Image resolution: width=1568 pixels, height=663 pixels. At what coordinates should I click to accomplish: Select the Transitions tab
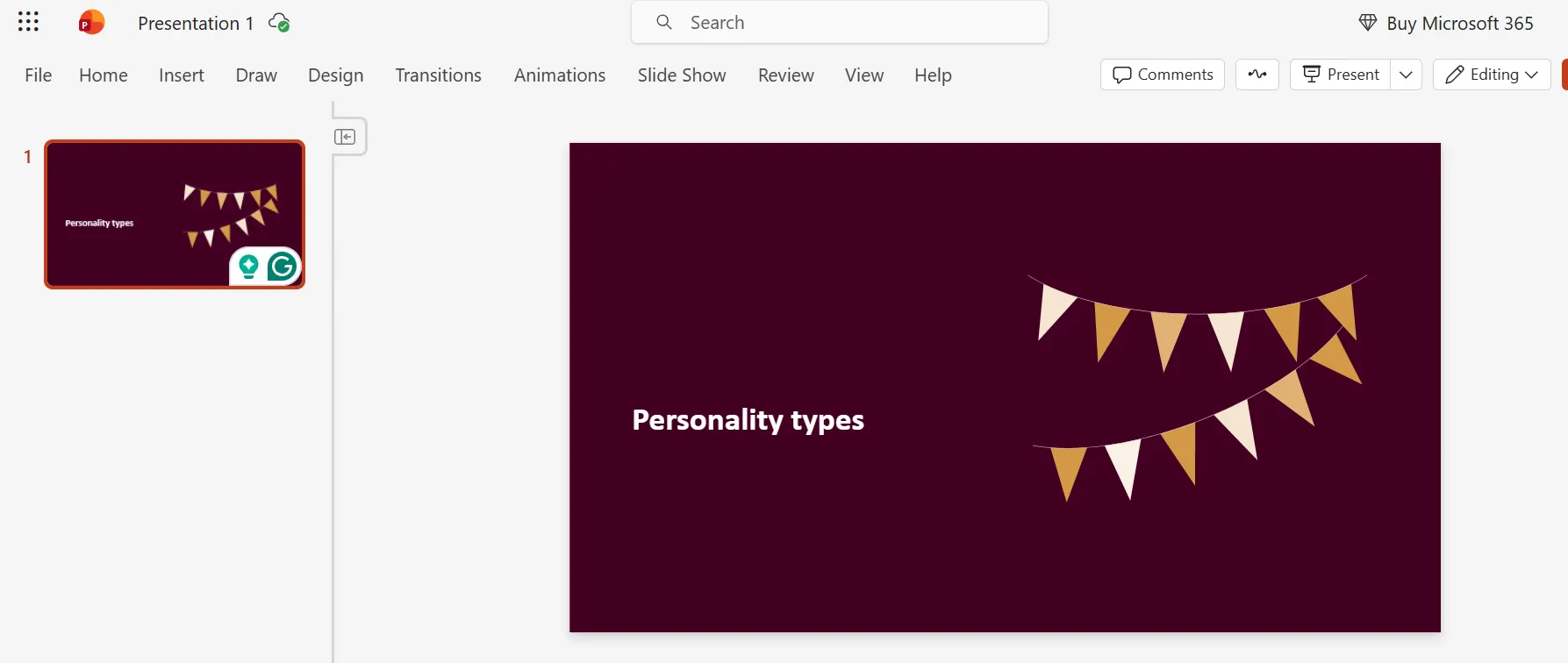pos(438,75)
